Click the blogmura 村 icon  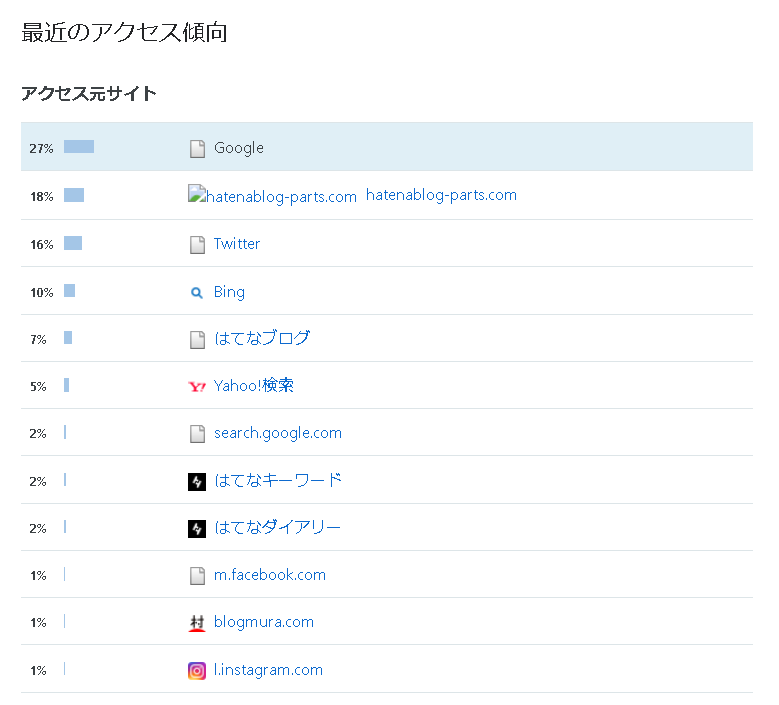(x=197, y=623)
